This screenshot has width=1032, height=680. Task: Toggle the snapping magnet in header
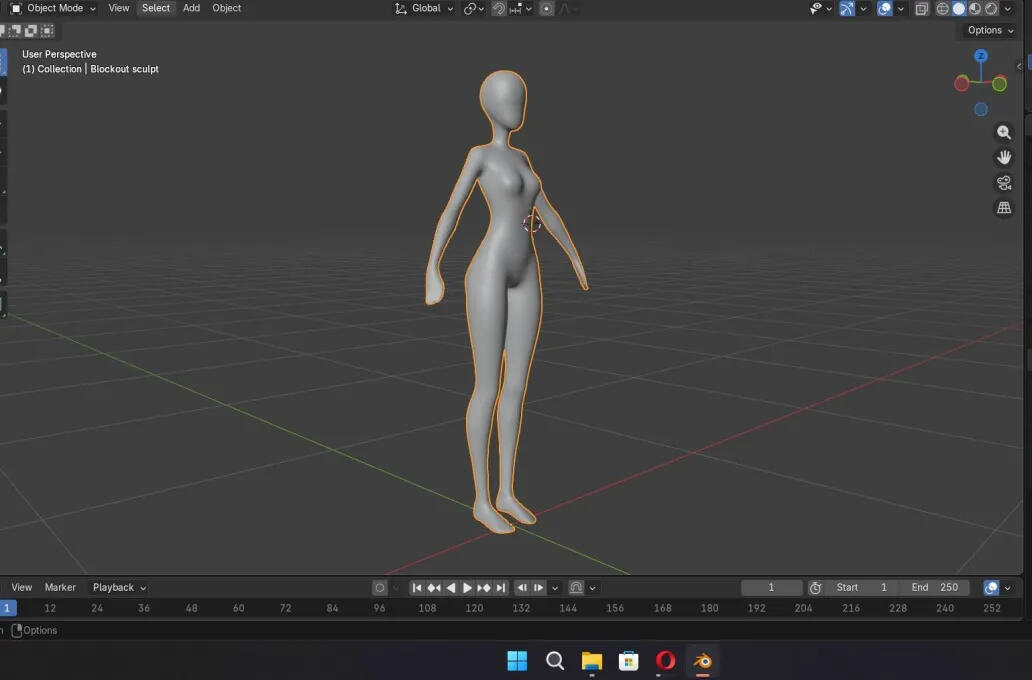[498, 9]
